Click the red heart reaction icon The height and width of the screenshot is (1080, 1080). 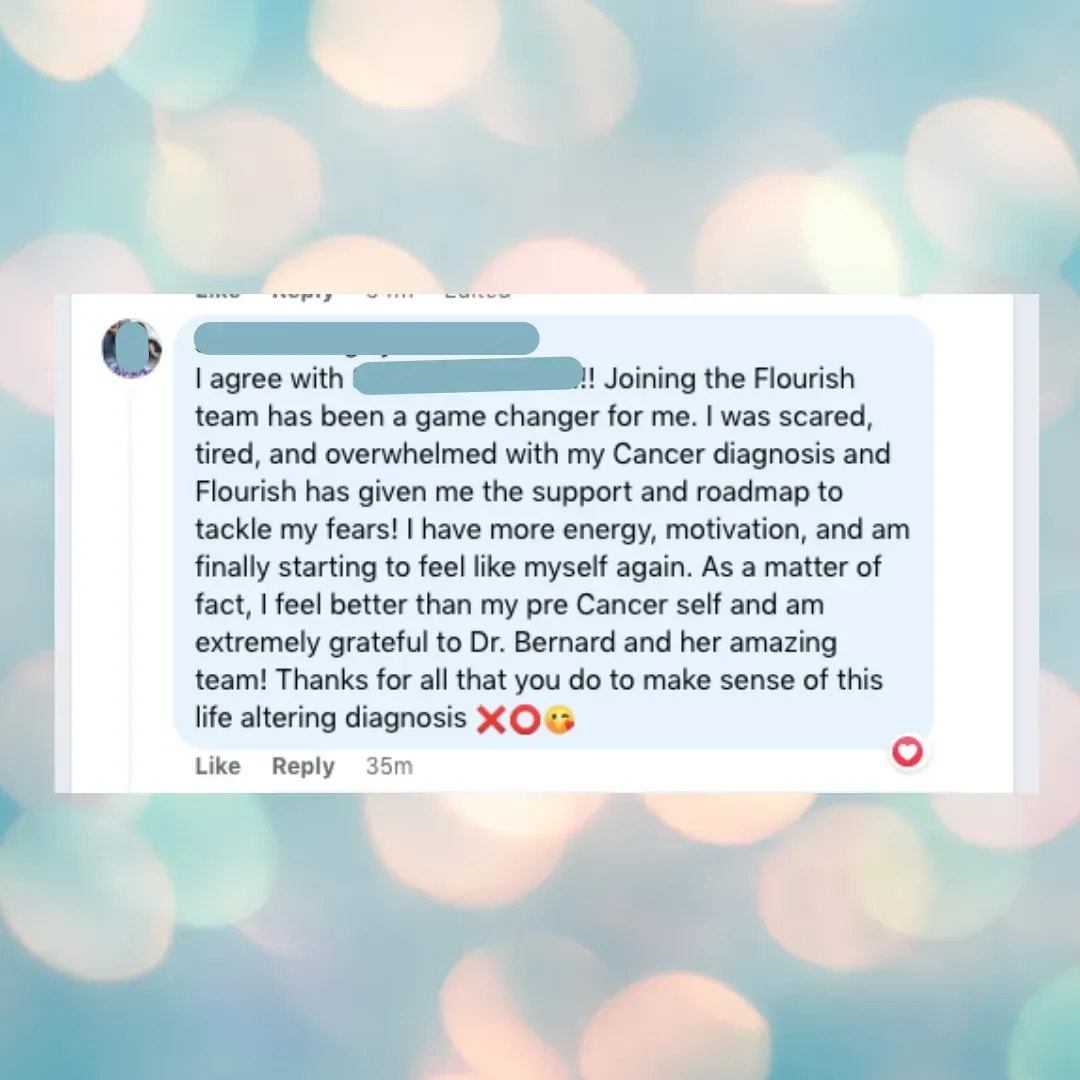pyautogui.click(x=907, y=751)
